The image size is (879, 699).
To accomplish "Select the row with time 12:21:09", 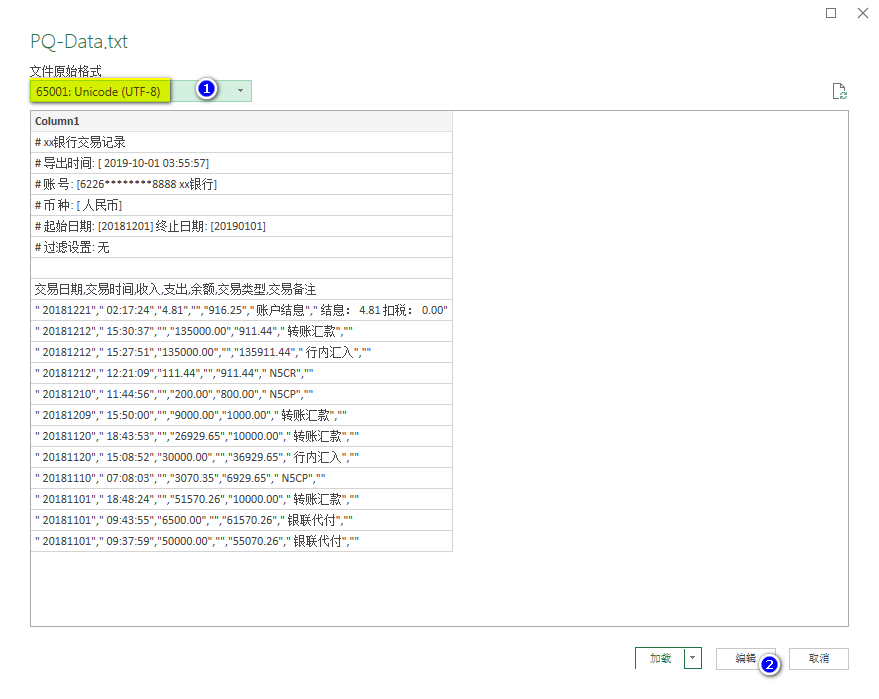I will 241,373.
